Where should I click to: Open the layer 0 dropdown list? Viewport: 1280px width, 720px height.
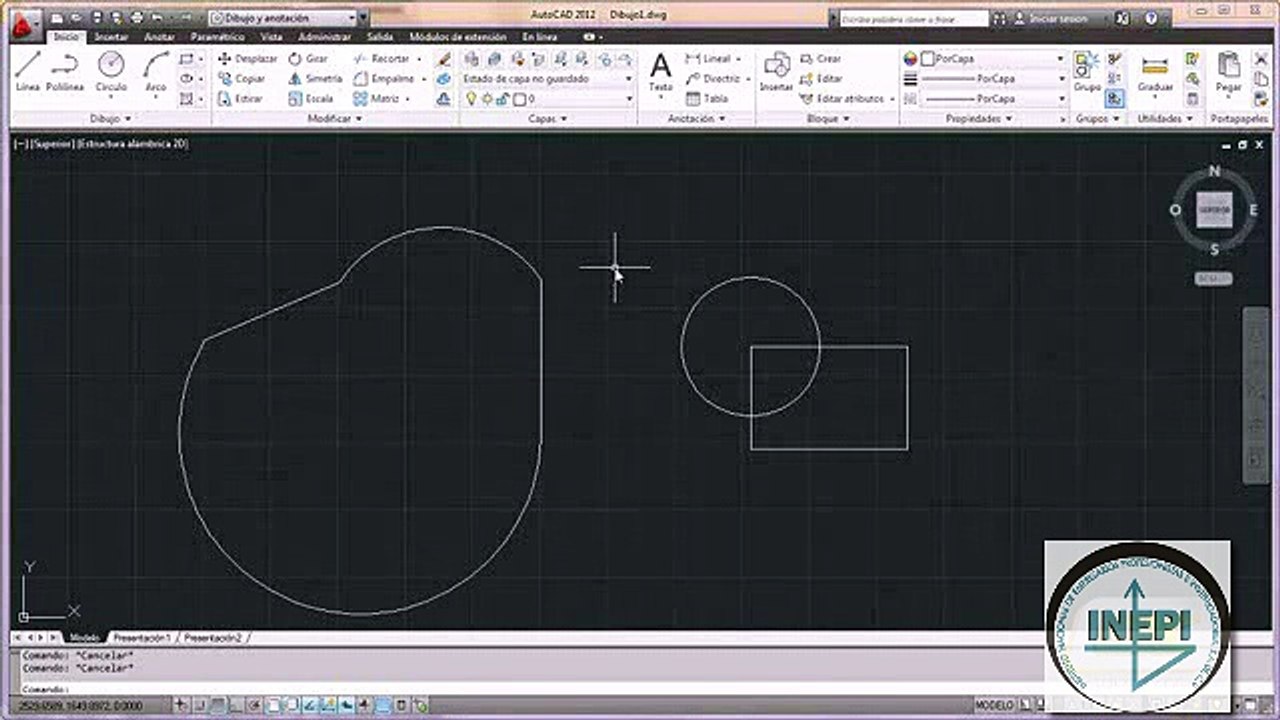click(x=548, y=99)
